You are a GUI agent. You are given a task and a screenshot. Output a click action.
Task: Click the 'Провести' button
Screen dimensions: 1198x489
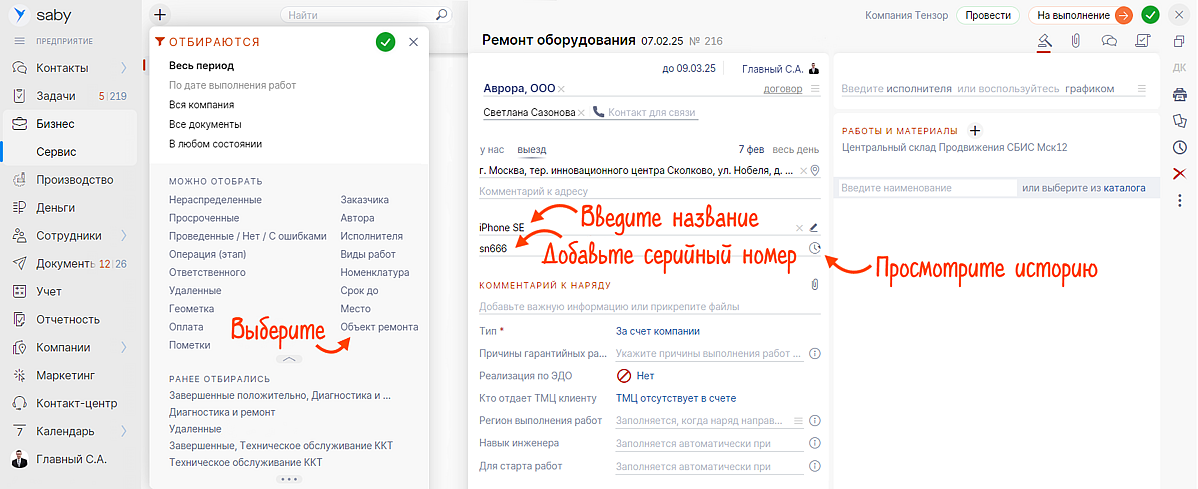[x=986, y=15]
